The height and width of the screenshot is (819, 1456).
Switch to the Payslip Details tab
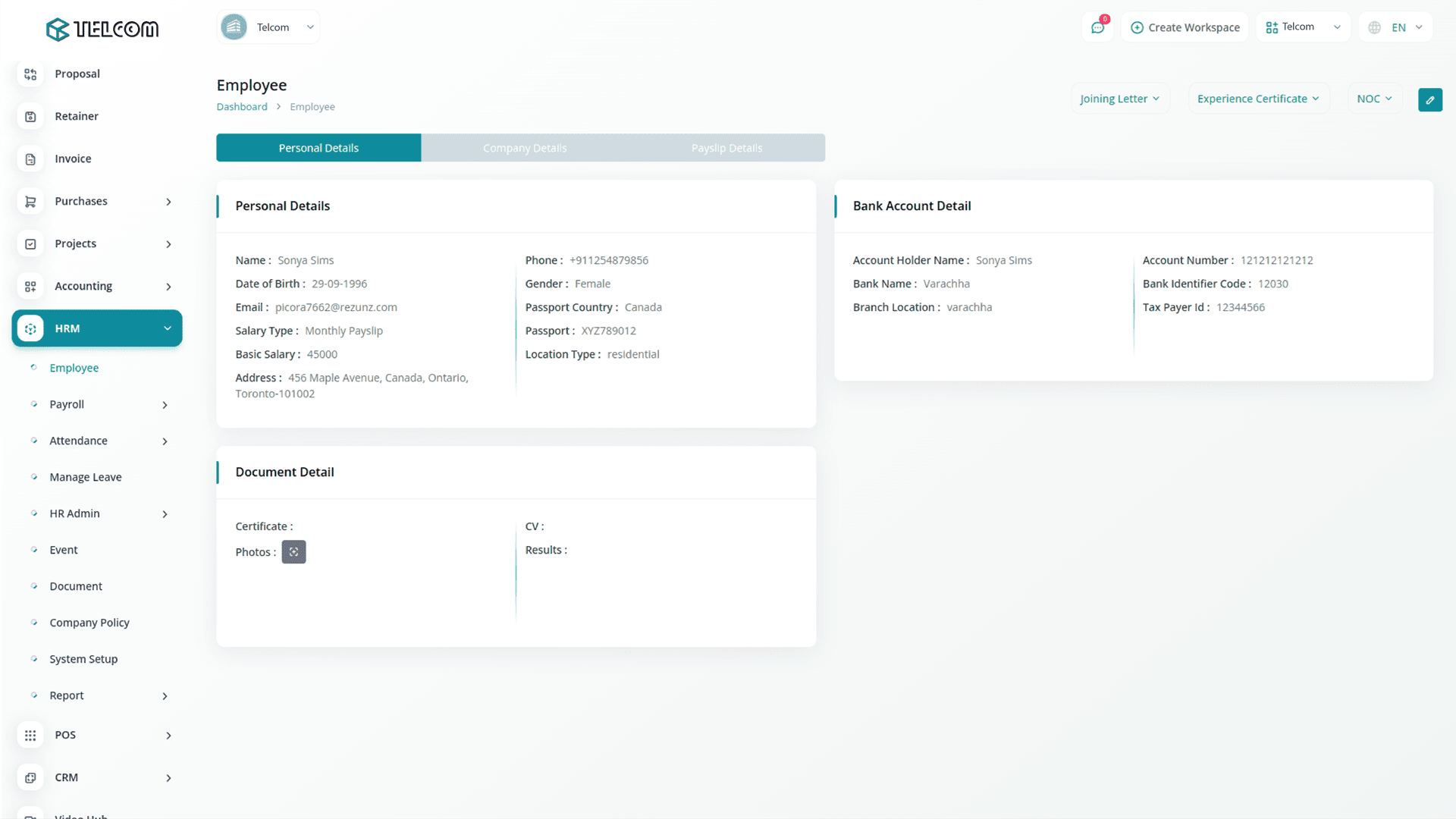tap(726, 148)
